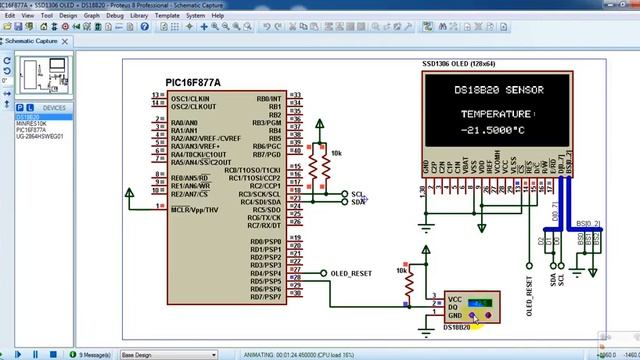Zoom to area magnifier icon

(247, 27)
